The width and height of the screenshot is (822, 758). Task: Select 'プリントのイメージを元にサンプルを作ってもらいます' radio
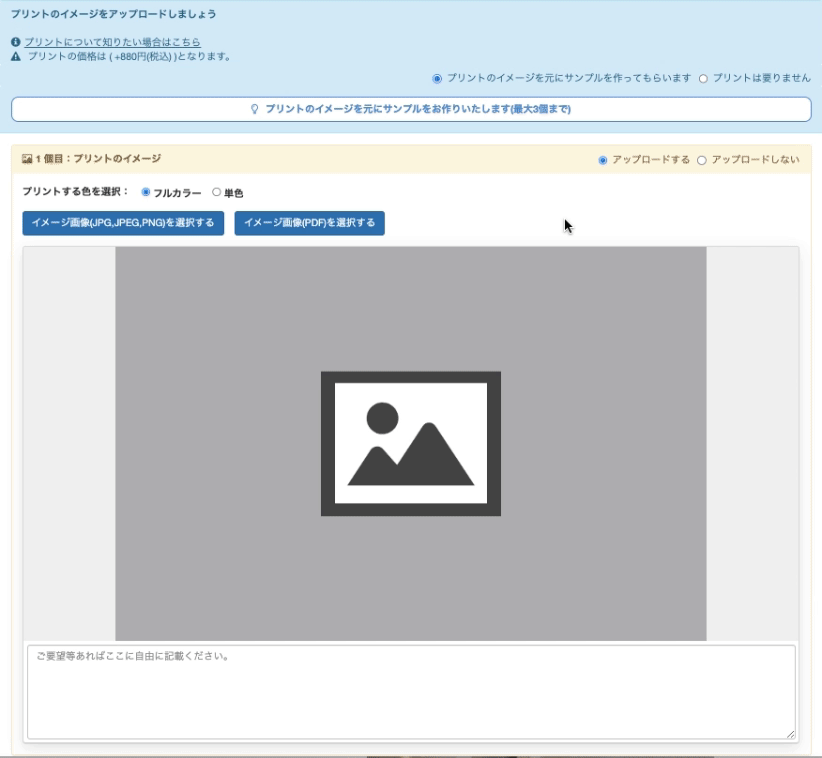tap(437, 79)
